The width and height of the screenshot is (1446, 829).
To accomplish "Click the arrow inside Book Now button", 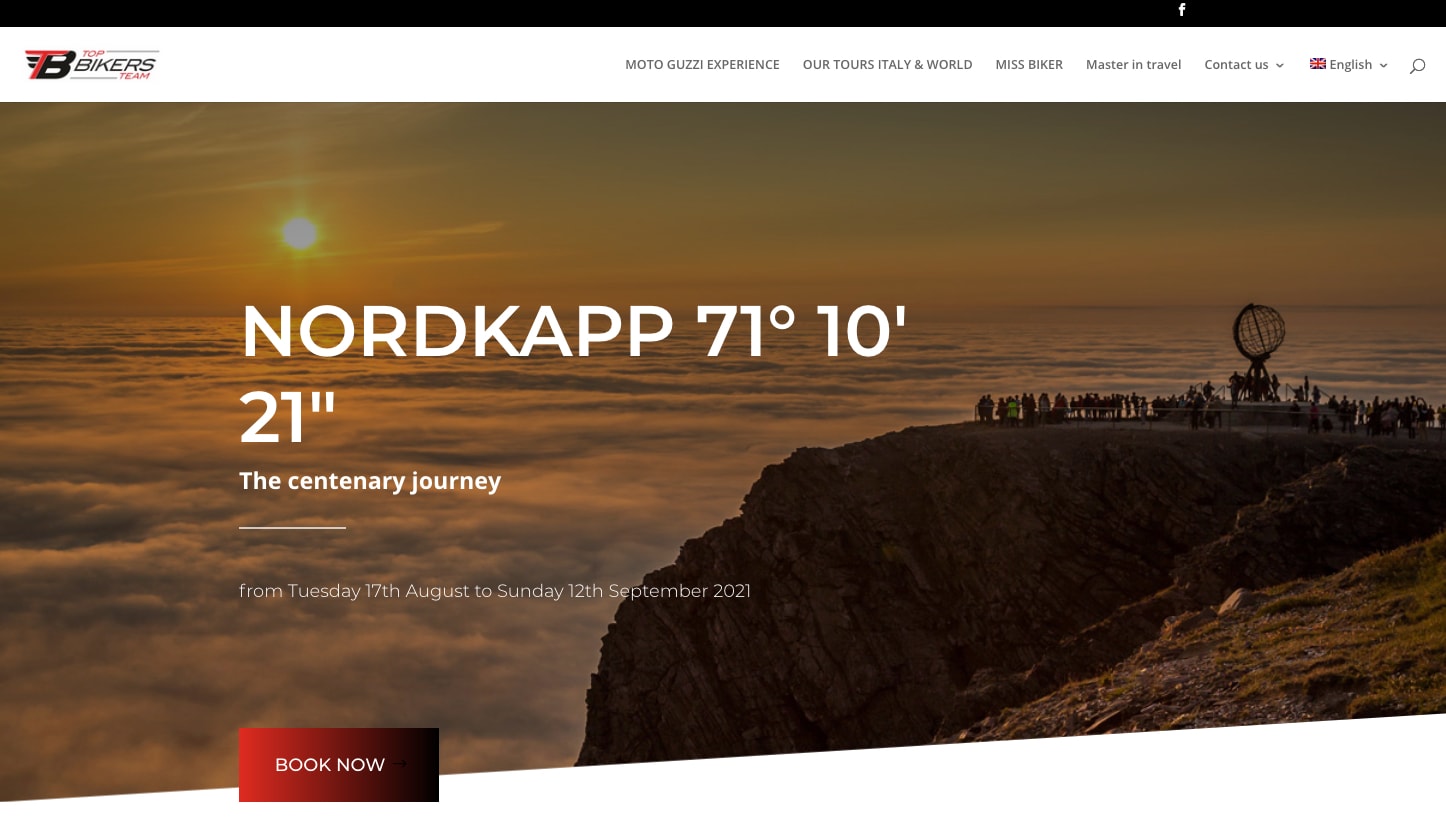I will tap(399, 764).
